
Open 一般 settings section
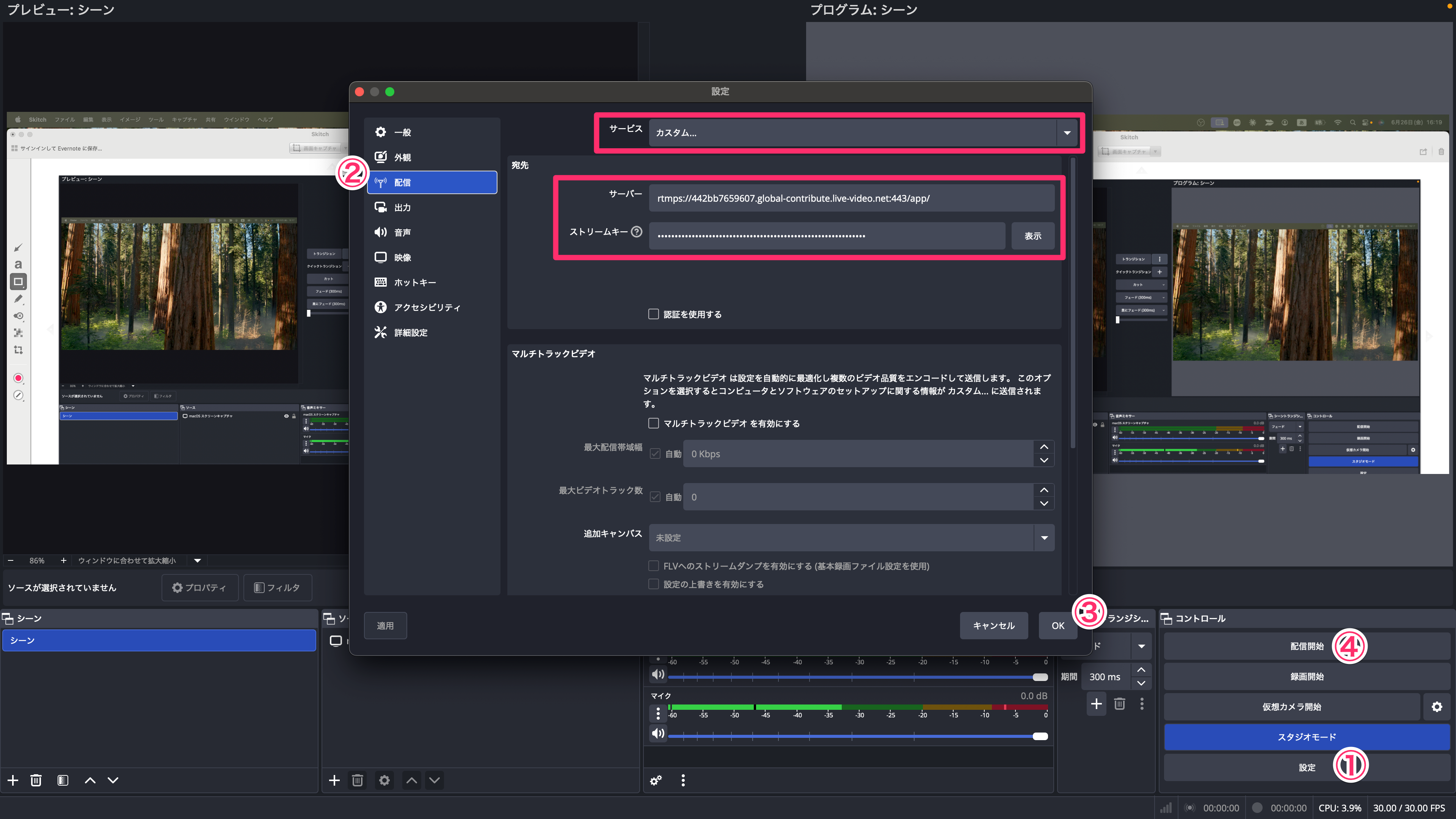(432, 132)
